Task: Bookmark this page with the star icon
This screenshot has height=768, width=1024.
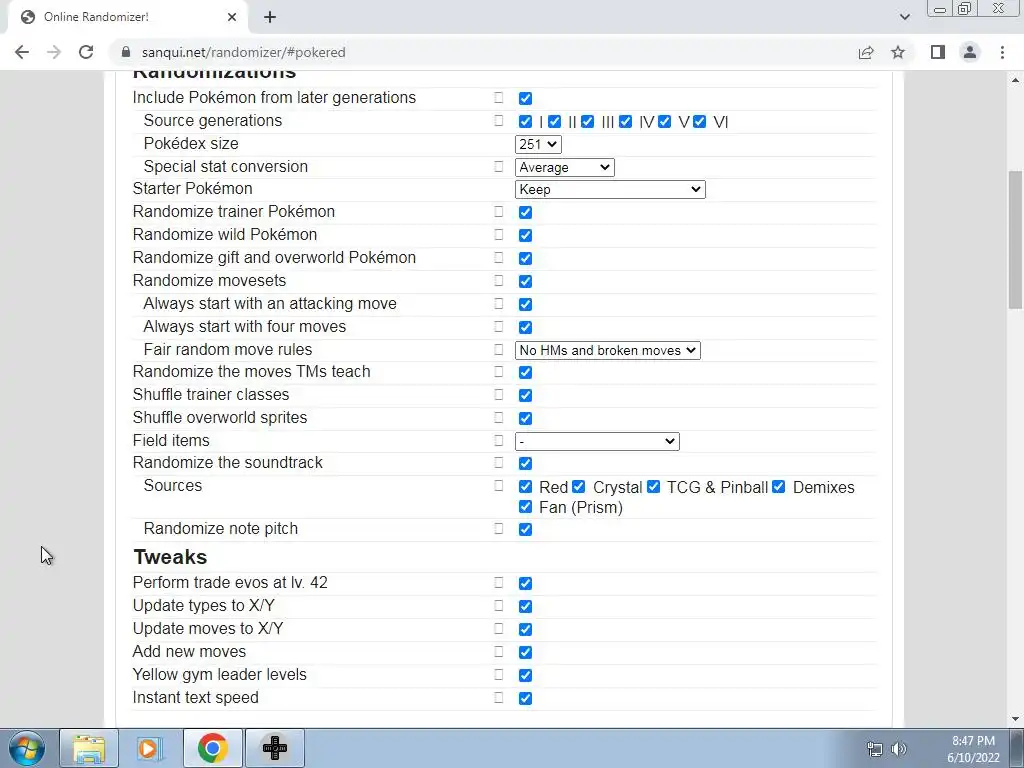Action: (898, 52)
